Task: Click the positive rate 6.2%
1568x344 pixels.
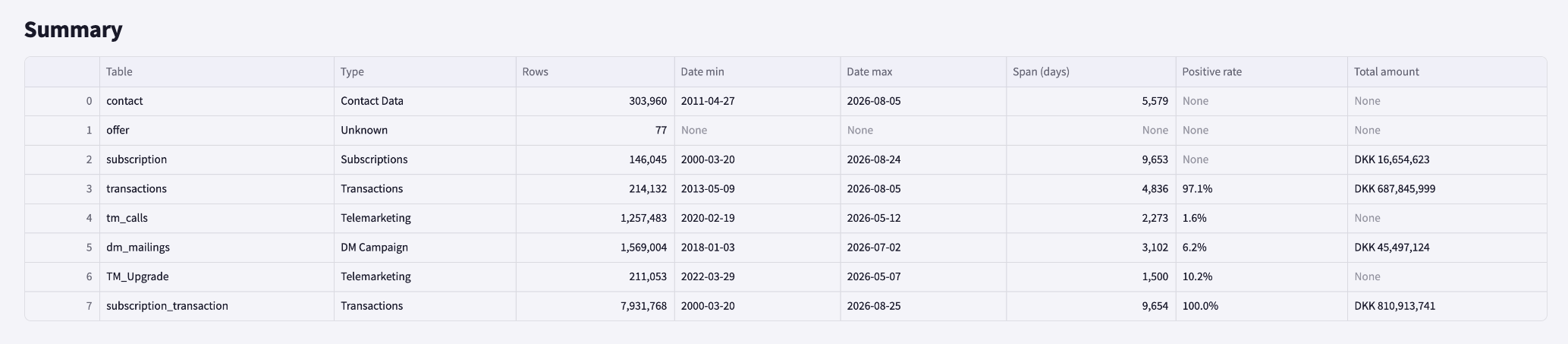Action: 1262,247
